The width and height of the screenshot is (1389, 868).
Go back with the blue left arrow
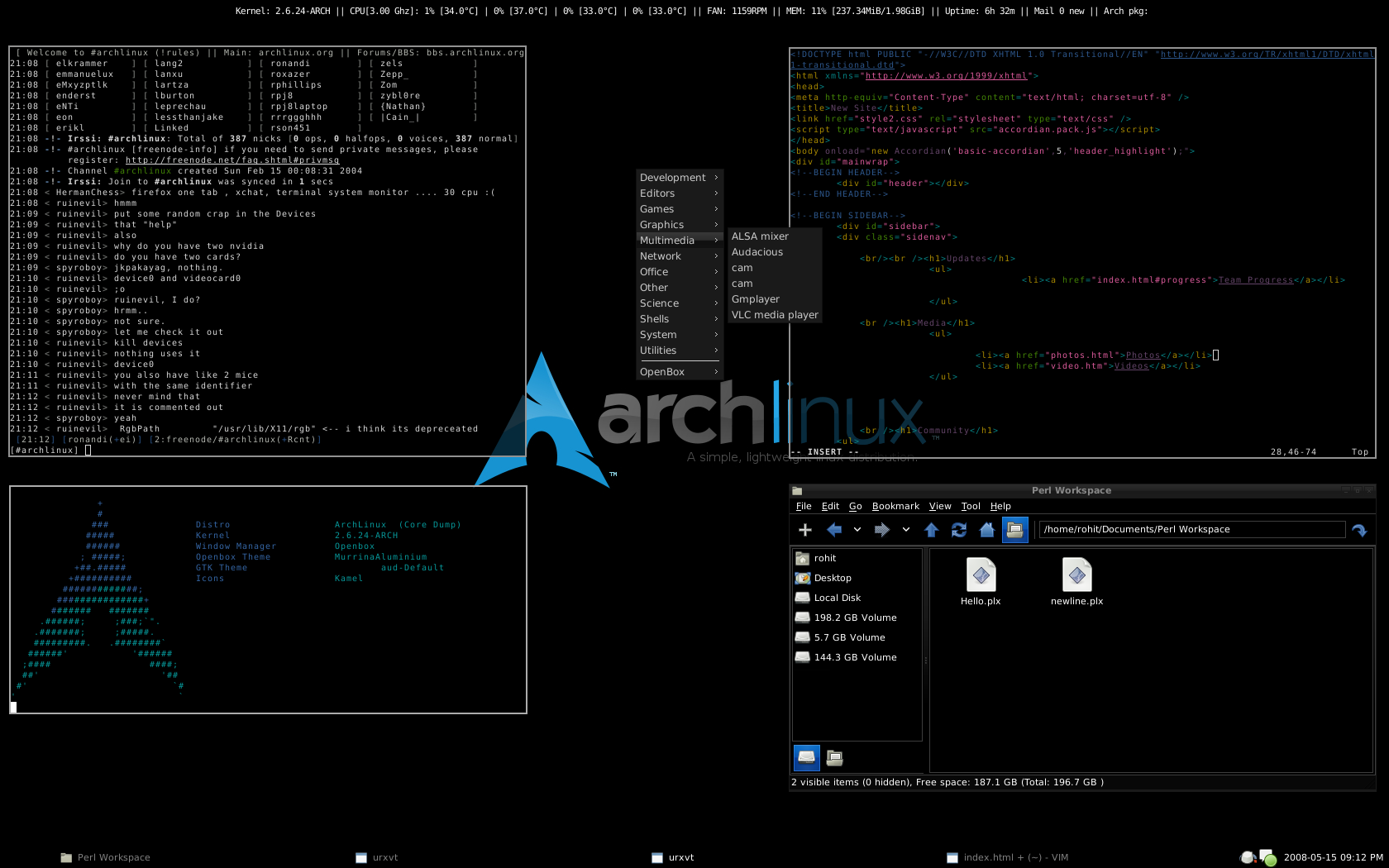[834, 530]
